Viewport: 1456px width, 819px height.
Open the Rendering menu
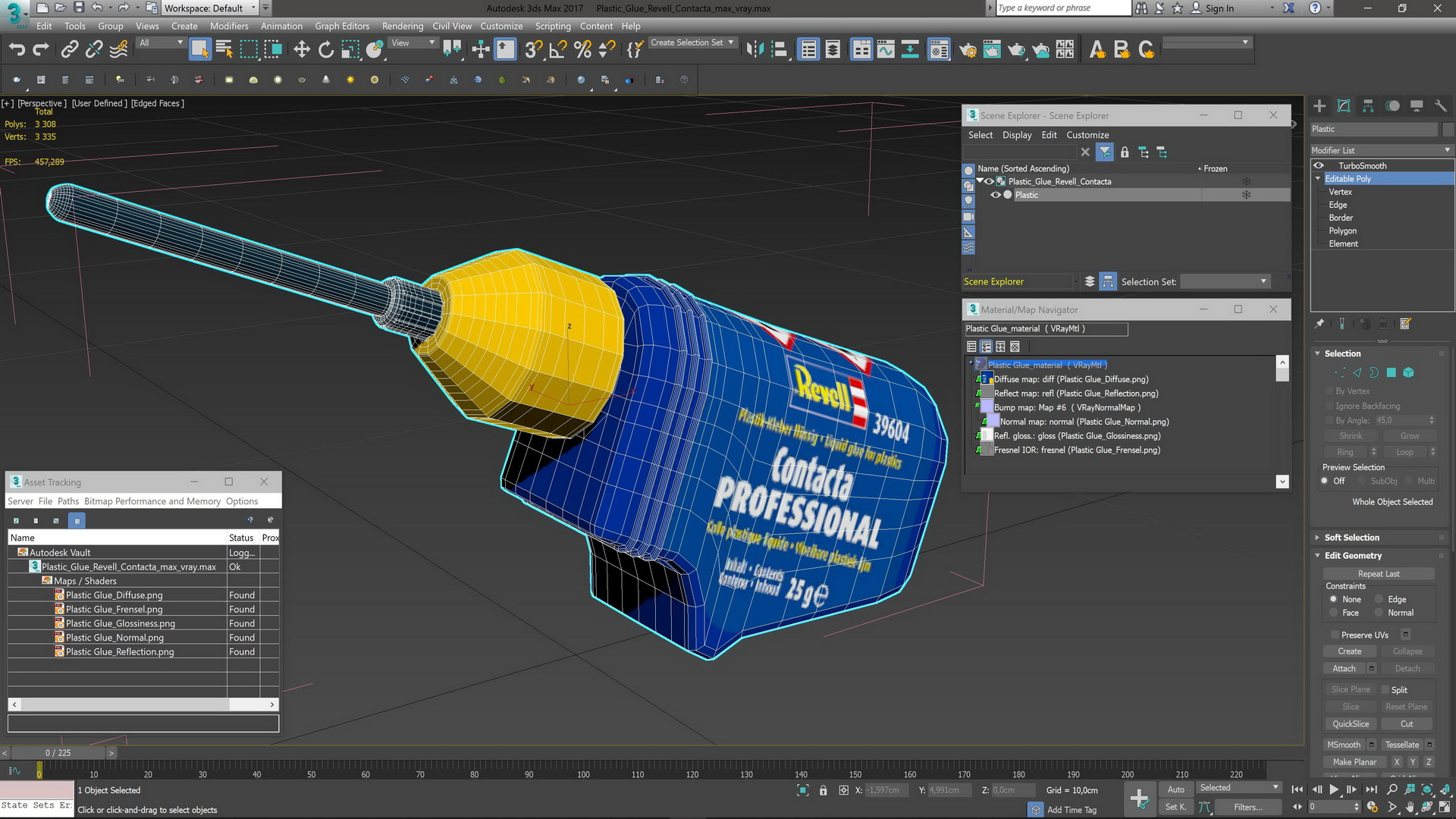coord(403,26)
